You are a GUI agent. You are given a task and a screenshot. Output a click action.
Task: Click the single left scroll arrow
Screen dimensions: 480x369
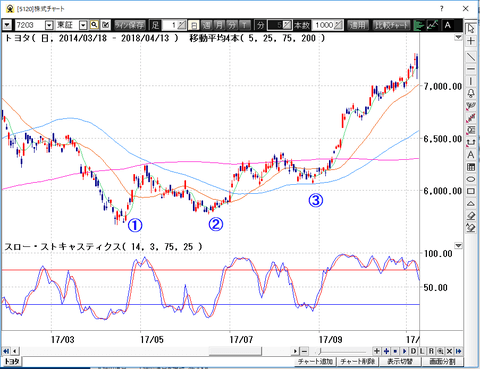(x=15, y=351)
